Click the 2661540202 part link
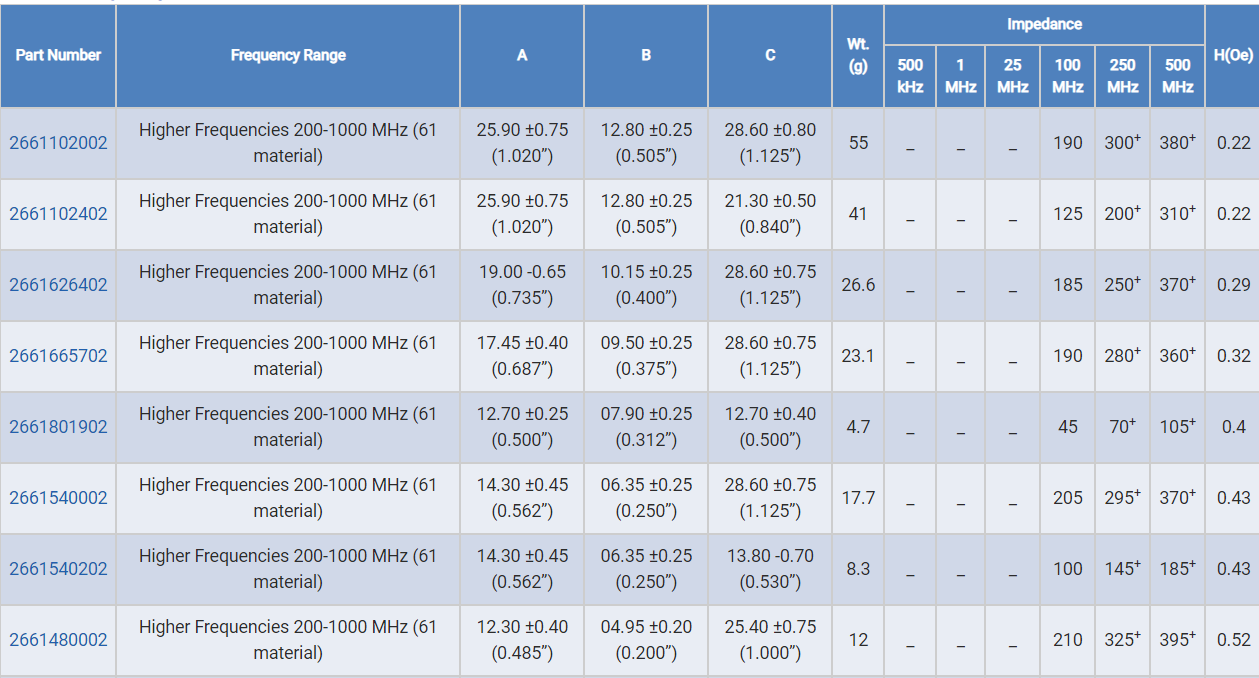This screenshot has height=678, width=1259. pos(58,569)
